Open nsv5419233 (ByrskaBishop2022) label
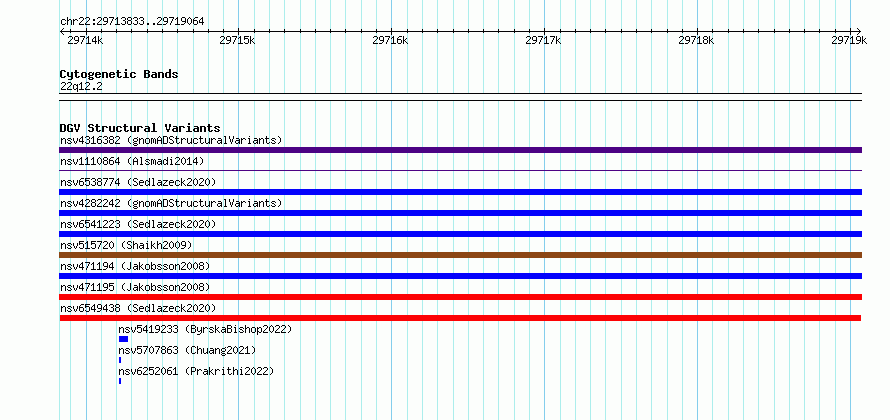Viewport: 890px width, 420px height. tap(205, 329)
